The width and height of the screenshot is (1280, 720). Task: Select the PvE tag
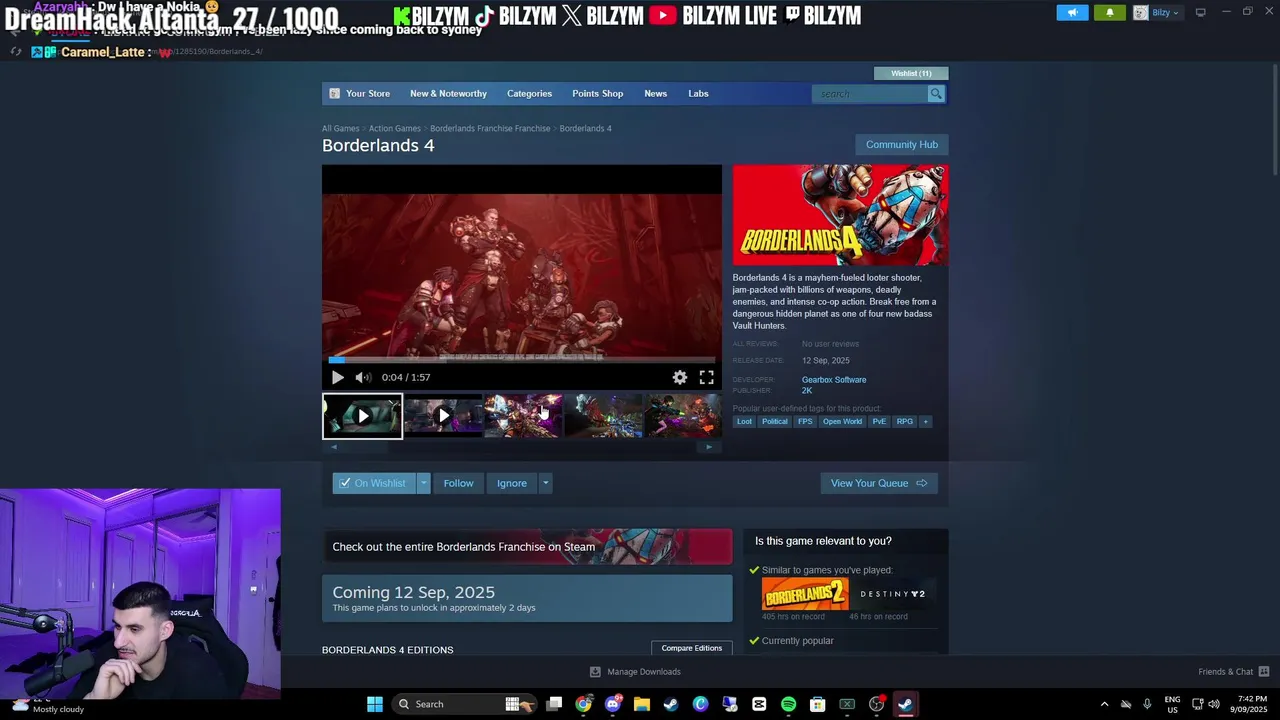[879, 422]
